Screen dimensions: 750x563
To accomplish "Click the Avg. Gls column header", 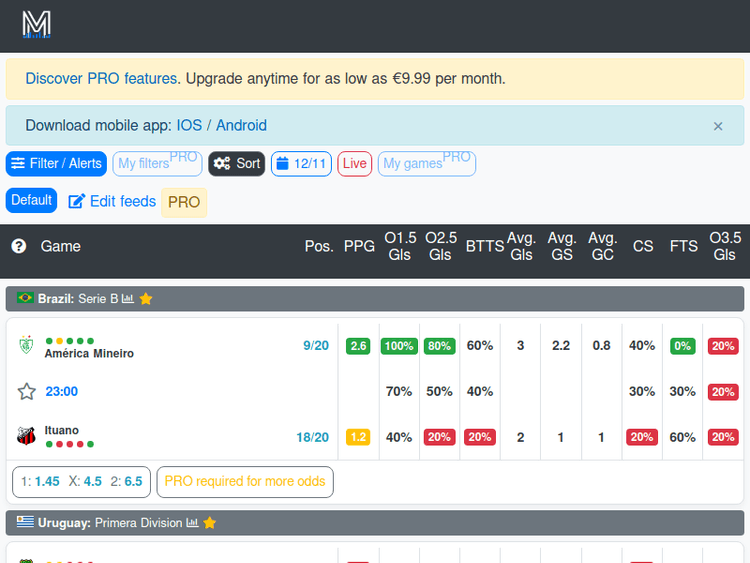I will 521,246.
